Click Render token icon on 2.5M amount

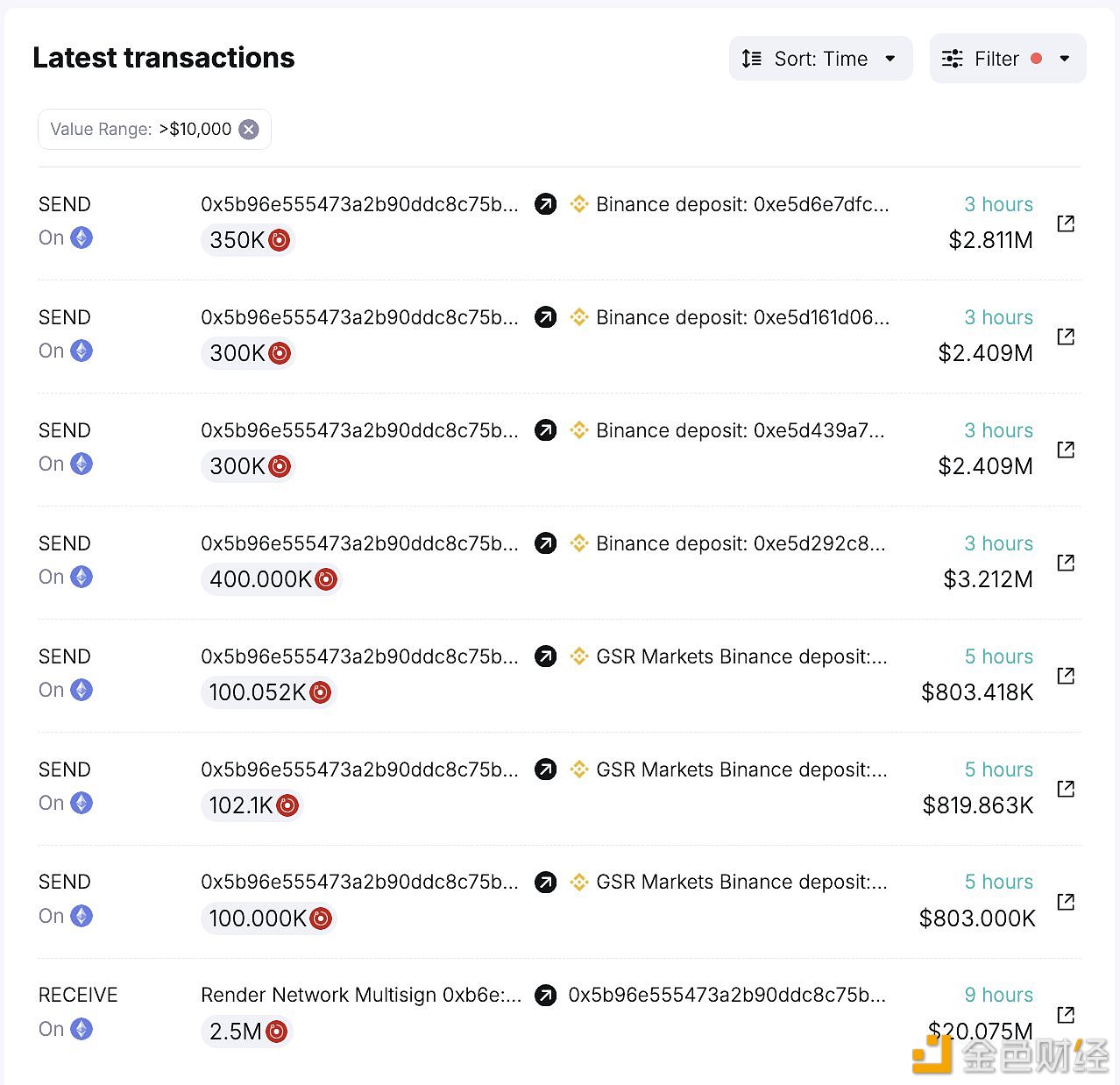tap(277, 1032)
